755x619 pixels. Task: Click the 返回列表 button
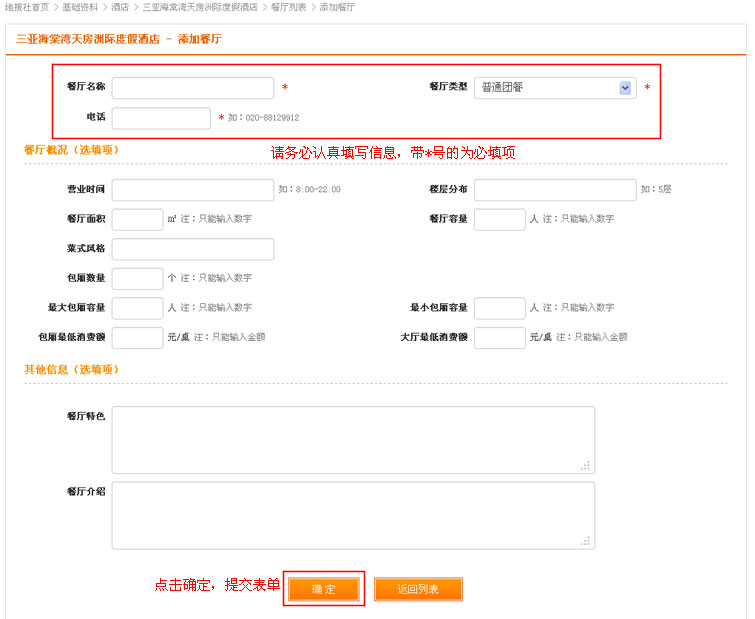pos(418,590)
